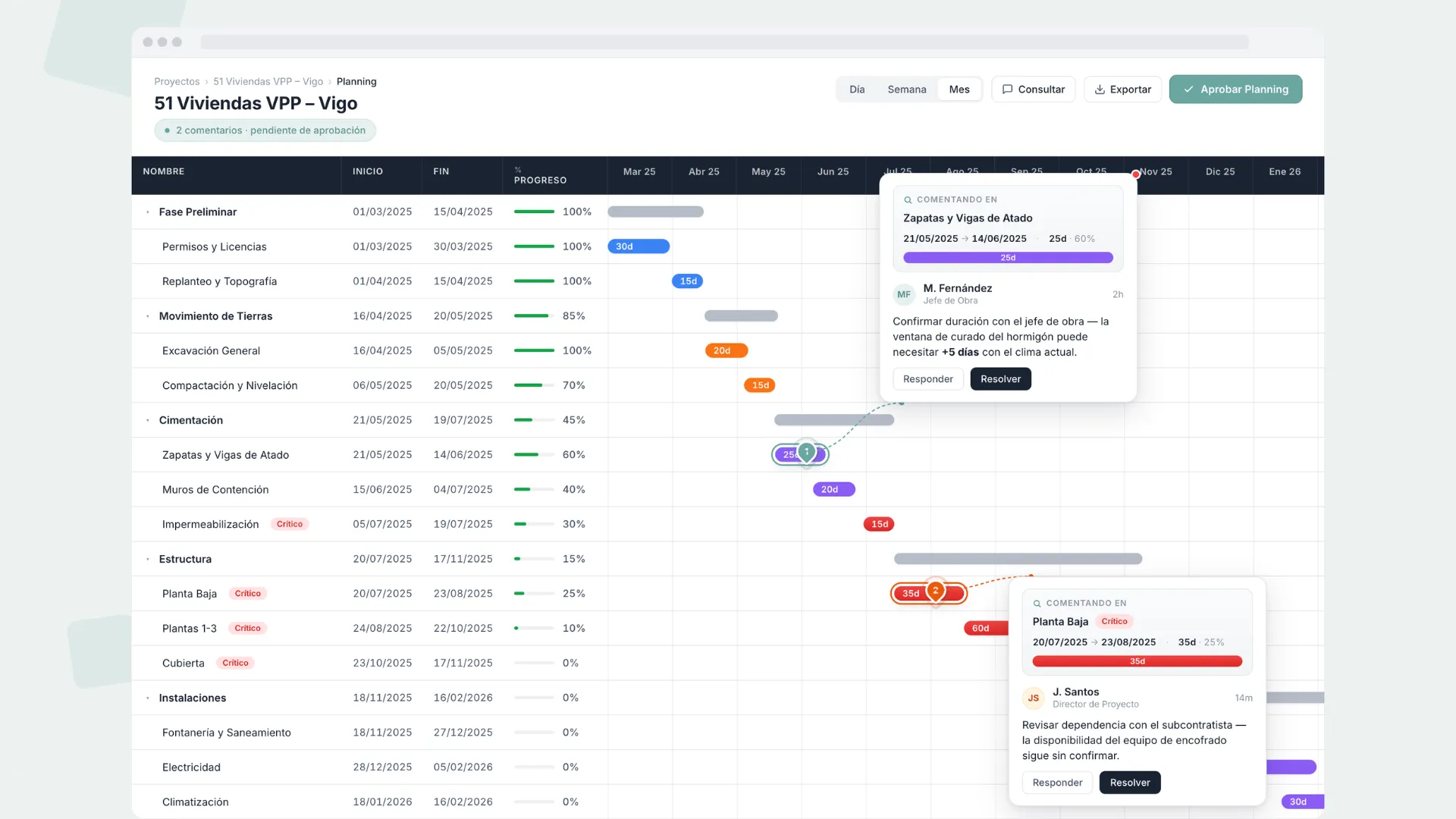1456x819 pixels.
Task: Click the Plantas 1-3 Crítico tag
Action: coord(247,628)
